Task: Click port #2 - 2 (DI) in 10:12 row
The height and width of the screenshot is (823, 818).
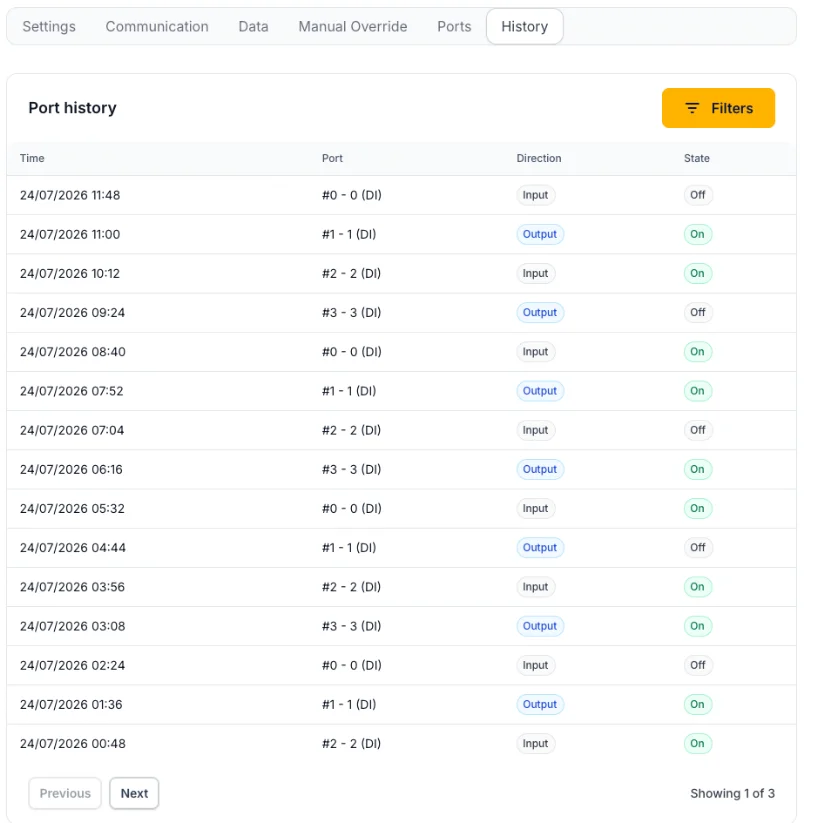Action: 351,273
